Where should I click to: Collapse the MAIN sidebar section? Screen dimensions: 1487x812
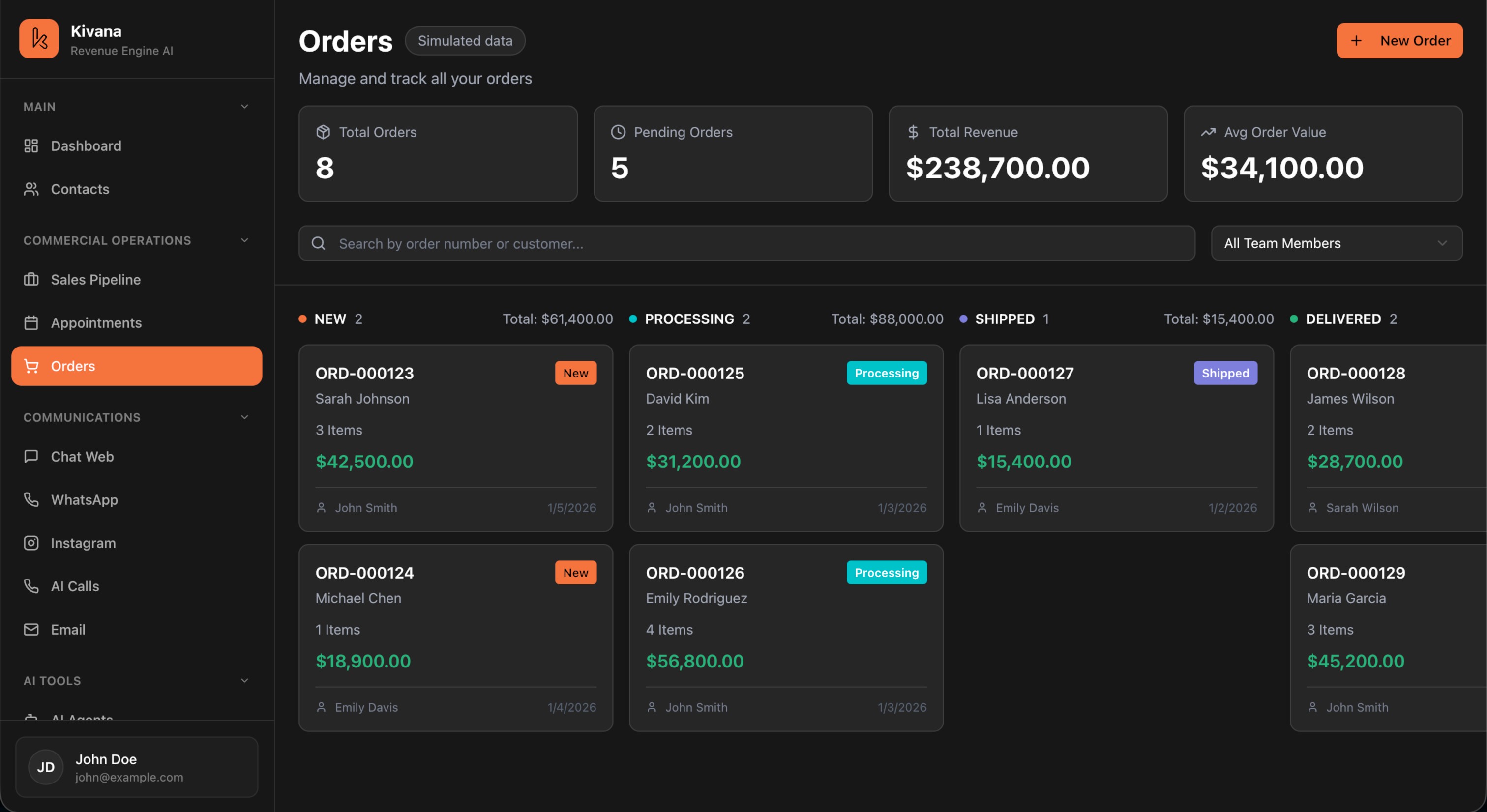coord(244,106)
